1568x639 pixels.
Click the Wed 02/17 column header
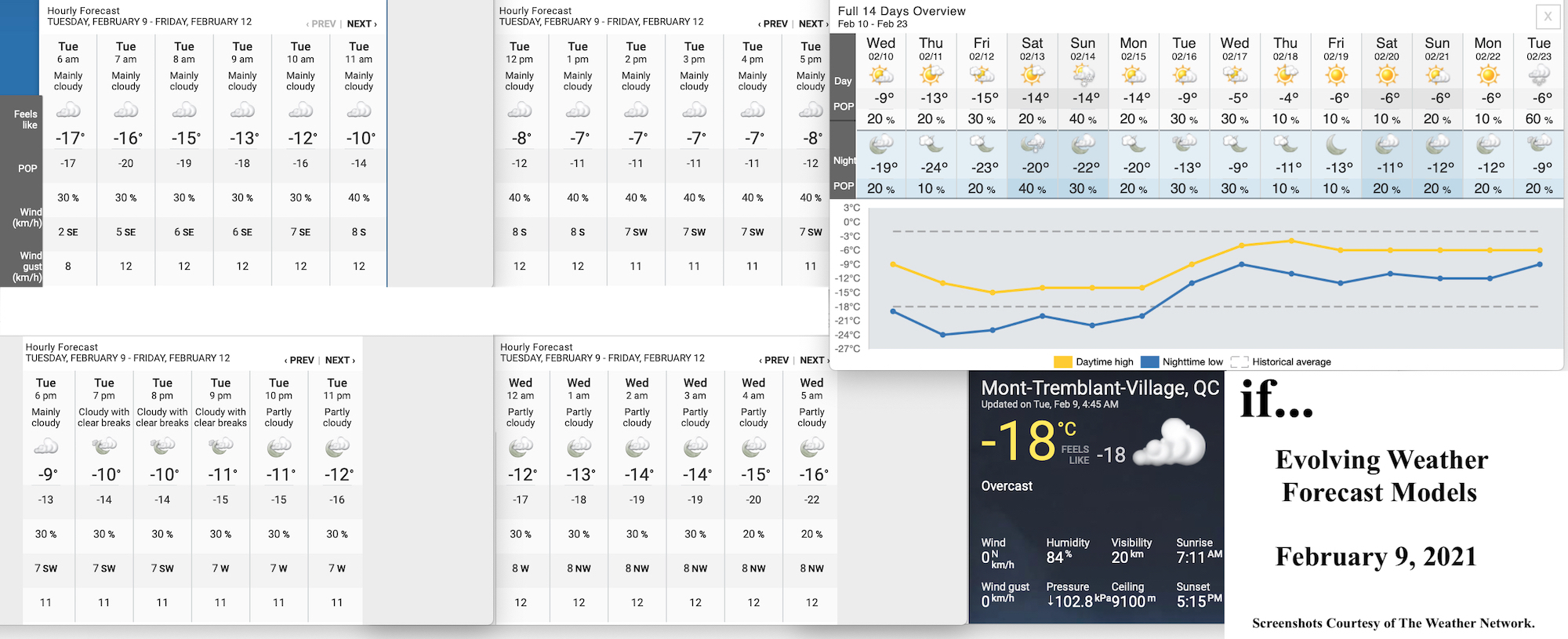pyautogui.click(x=1235, y=49)
